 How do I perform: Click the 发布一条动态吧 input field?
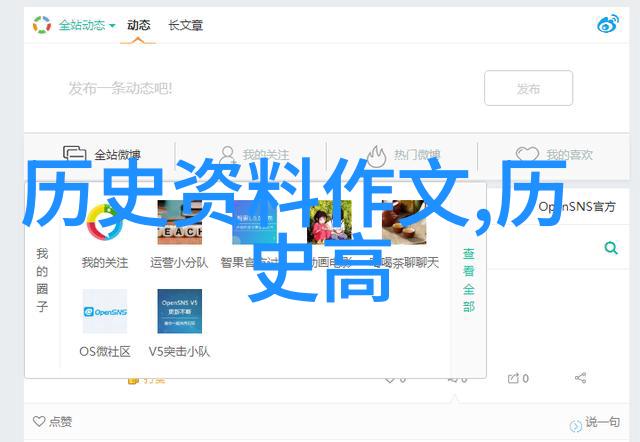[250, 88]
